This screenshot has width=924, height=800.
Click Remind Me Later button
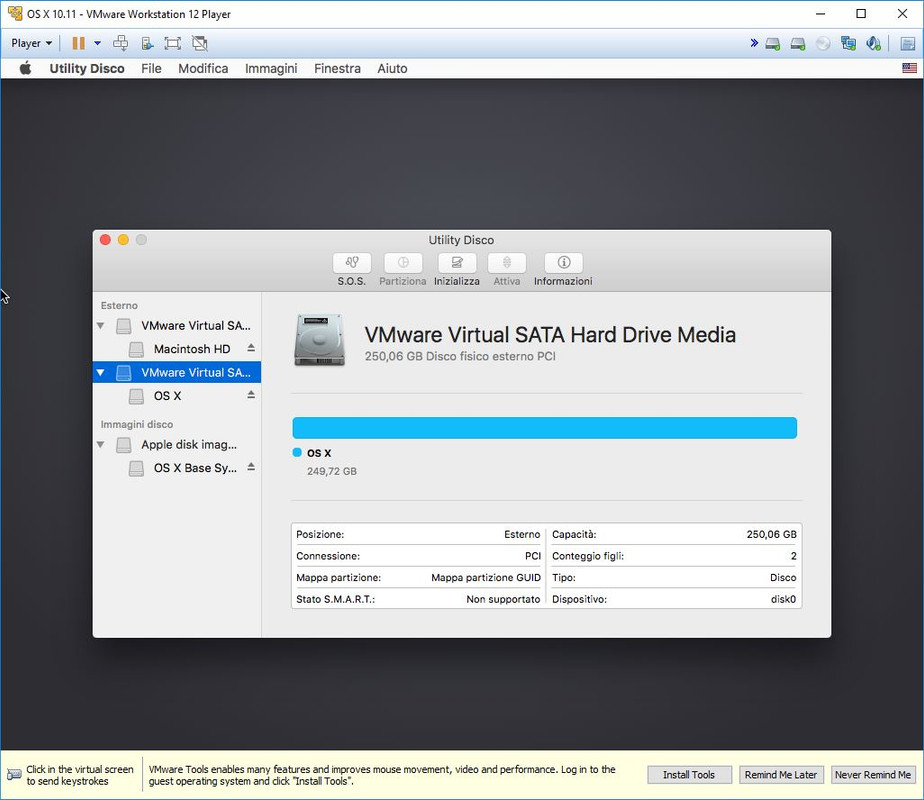pyautogui.click(x=781, y=775)
